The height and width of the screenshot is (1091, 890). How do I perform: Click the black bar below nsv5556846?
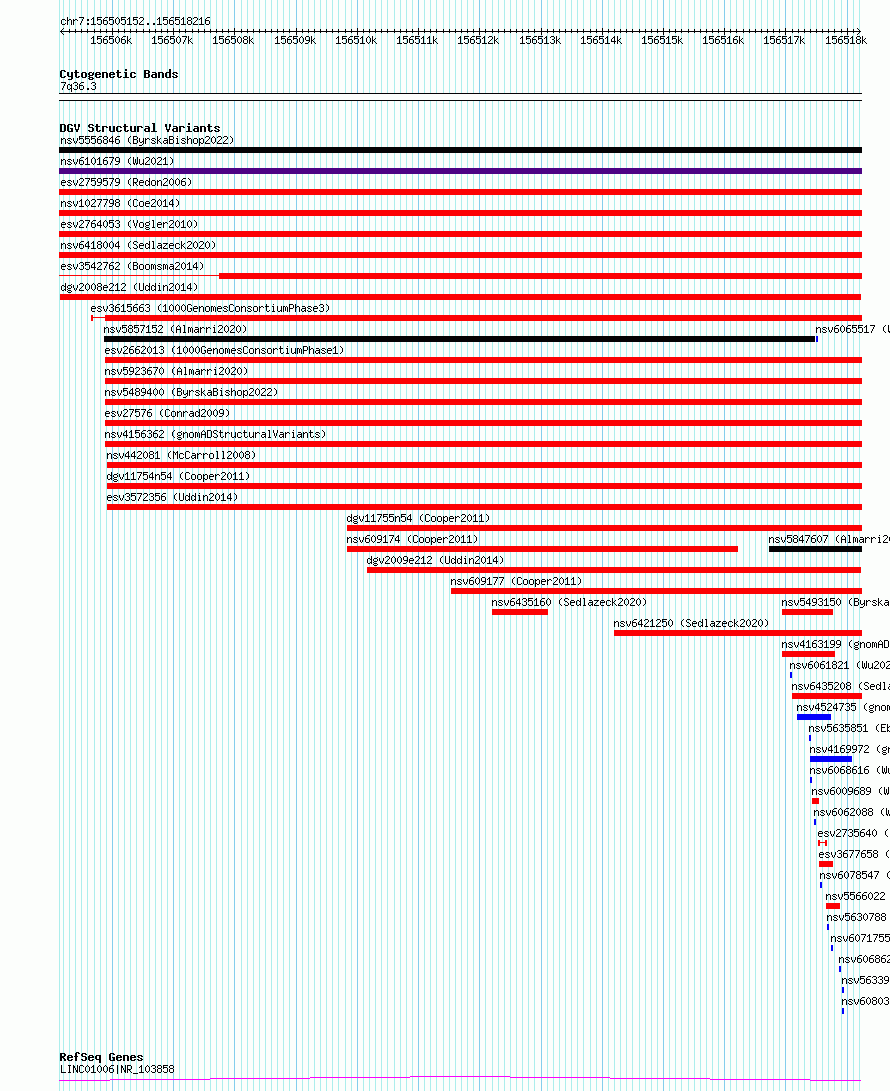click(x=461, y=150)
